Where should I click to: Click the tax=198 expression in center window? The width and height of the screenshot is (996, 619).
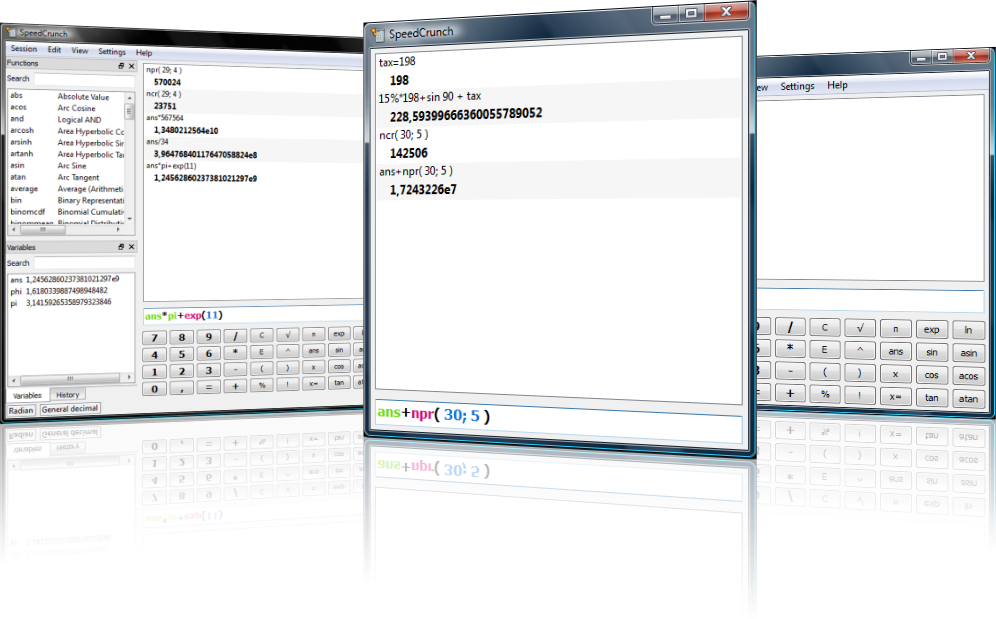[x=397, y=62]
